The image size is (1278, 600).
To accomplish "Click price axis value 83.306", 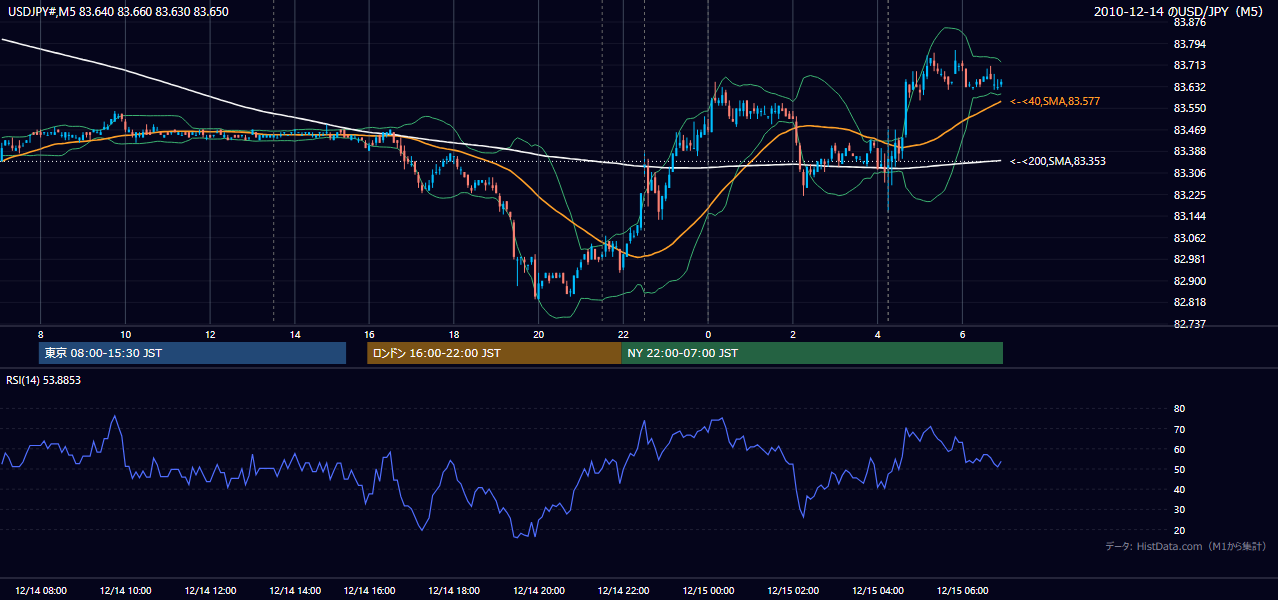I will click(x=1188, y=173).
